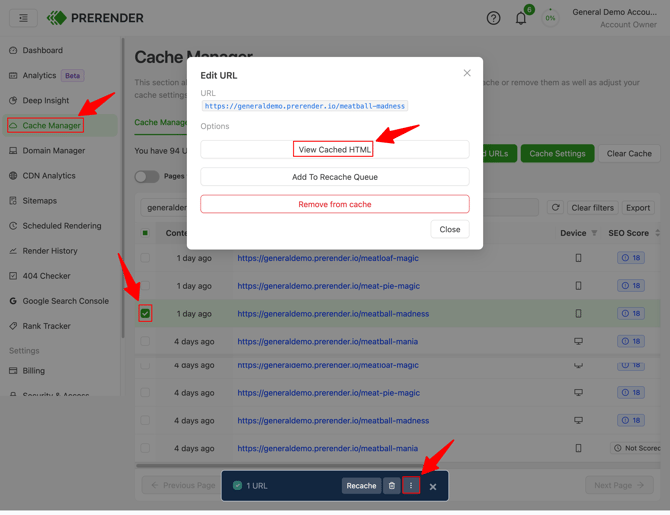This screenshot has width=670, height=515.
Task: Click Add To Recache Queue
Action: [x=335, y=177]
